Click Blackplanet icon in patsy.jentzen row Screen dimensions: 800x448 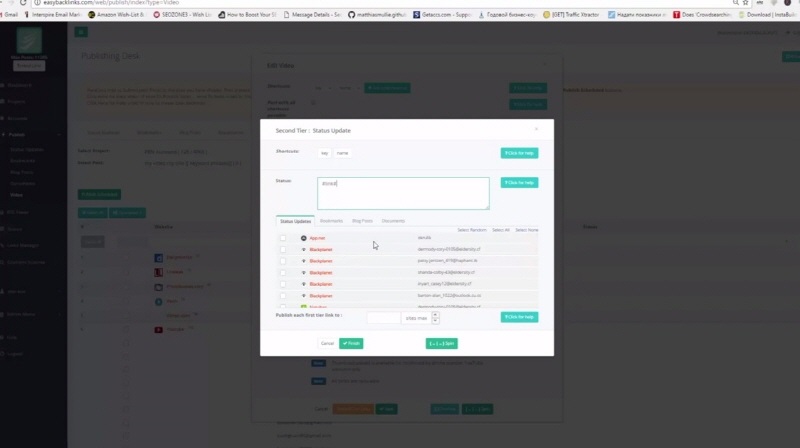pyautogui.click(x=304, y=261)
